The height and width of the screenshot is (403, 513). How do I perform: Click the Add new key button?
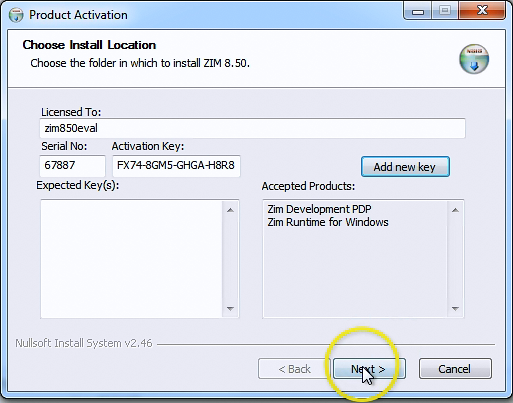pyautogui.click(x=405, y=167)
